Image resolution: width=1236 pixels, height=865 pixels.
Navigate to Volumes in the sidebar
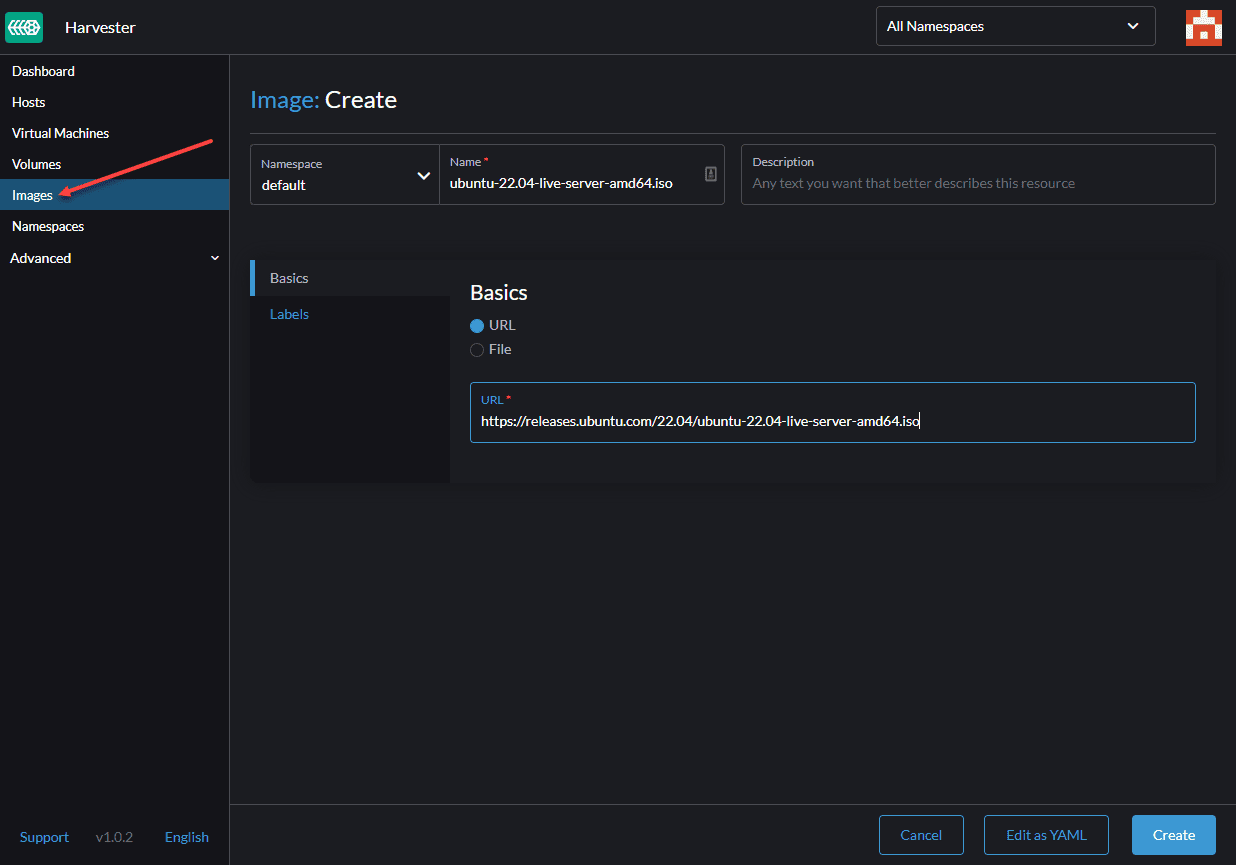37,164
